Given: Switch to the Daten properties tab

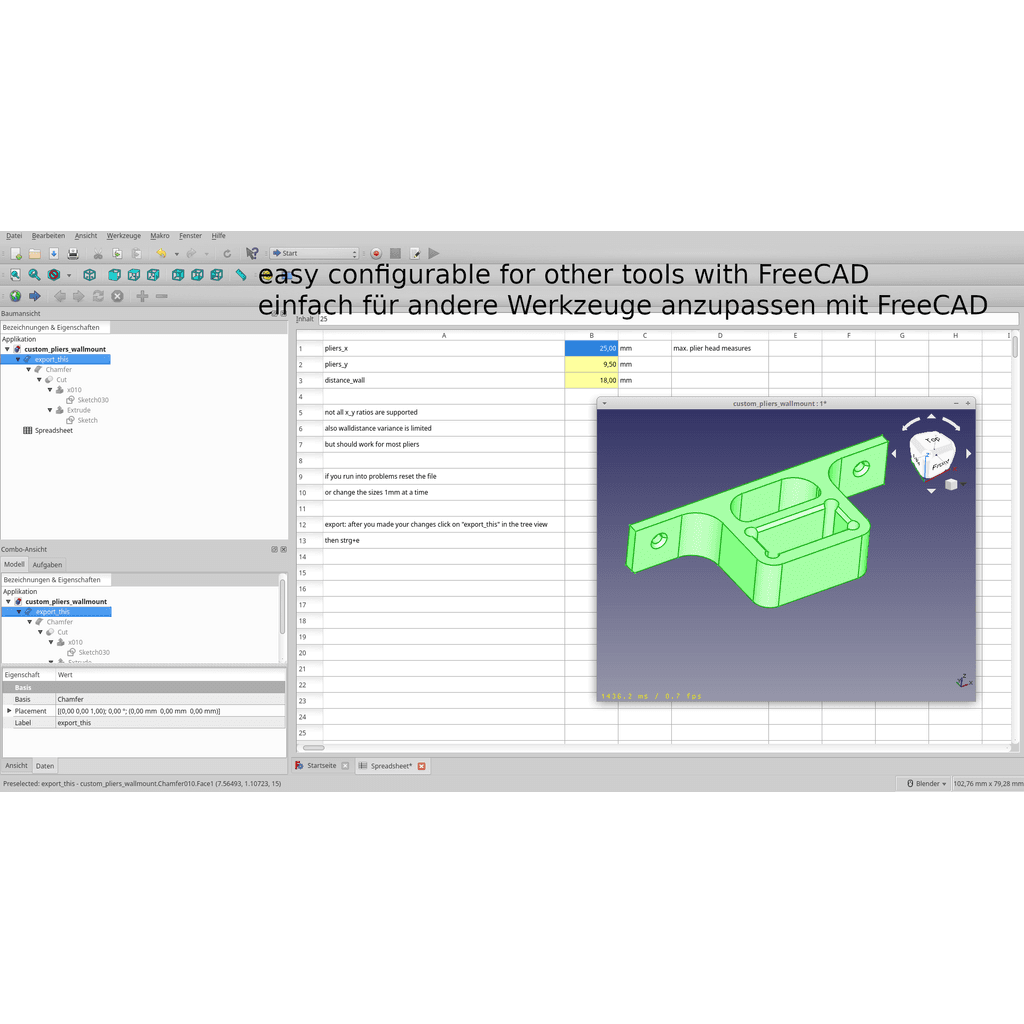Looking at the screenshot, I should click(45, 766).
